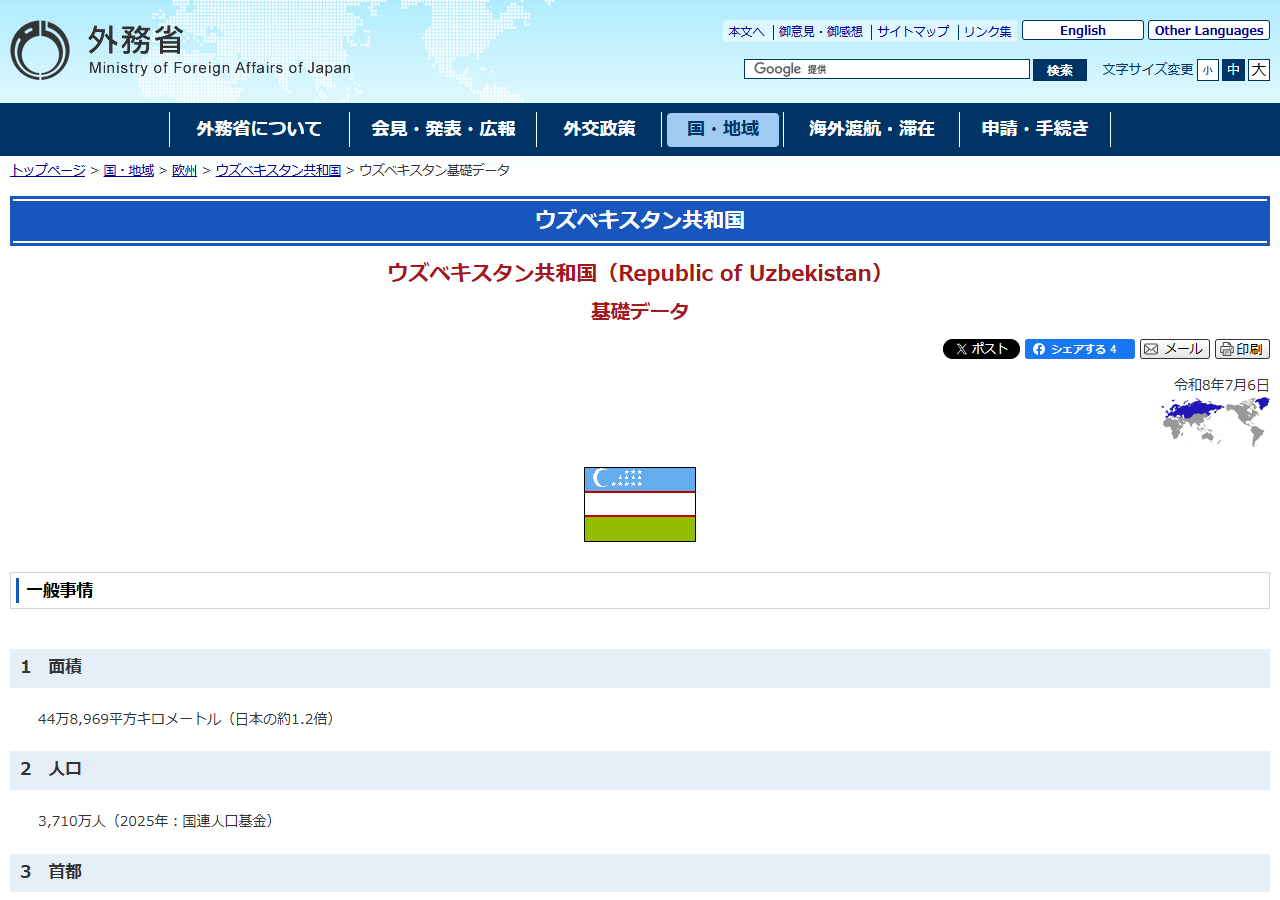Click the 2 人口 heading
The height and width of the screenshot is (900, 1280).
[640, 770]
